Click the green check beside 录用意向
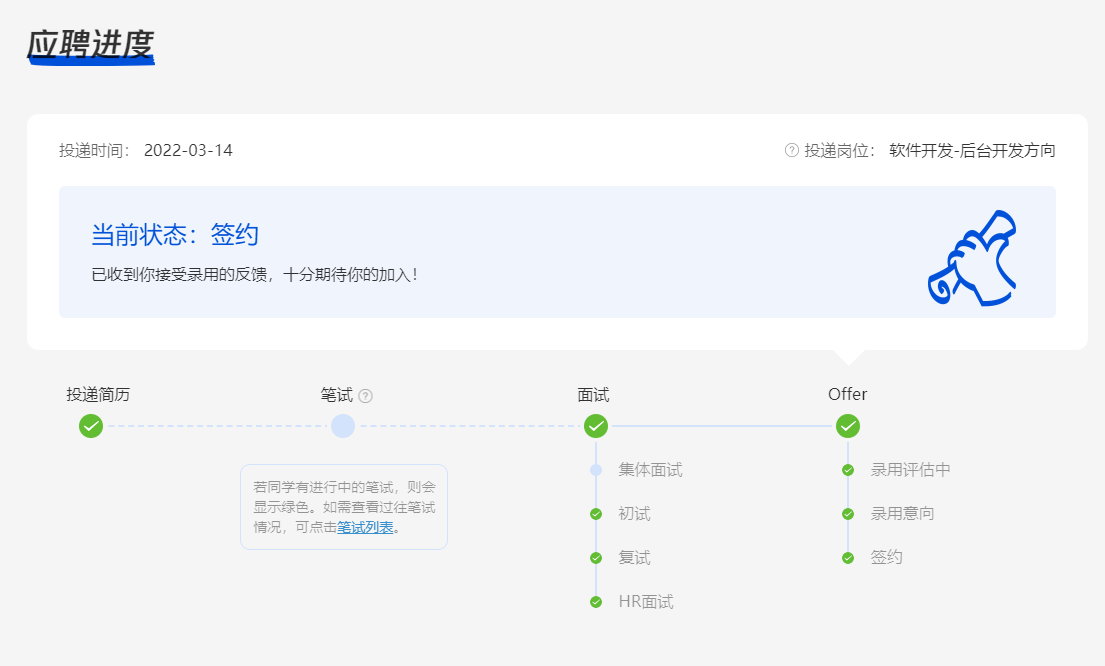The height and width of the screenshot is (666, 1105). point(848,514)
